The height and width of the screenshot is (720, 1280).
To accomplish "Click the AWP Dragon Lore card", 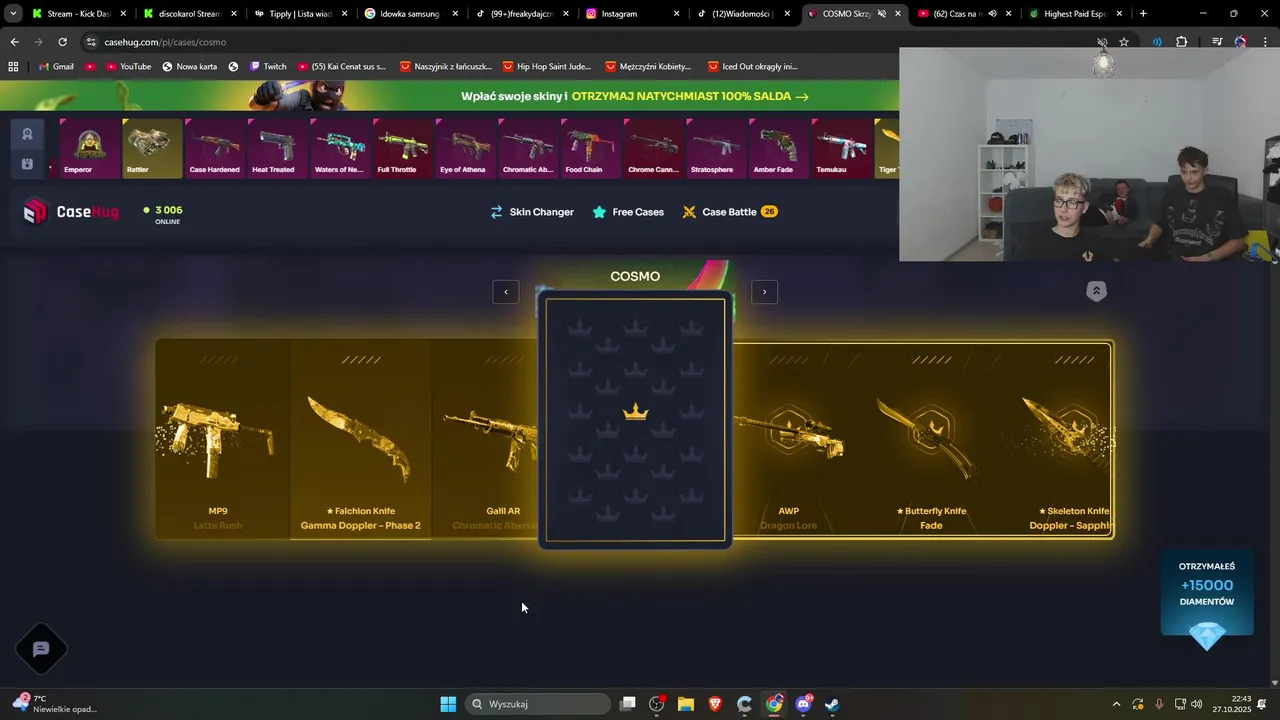I will click(x=789, y=440).
